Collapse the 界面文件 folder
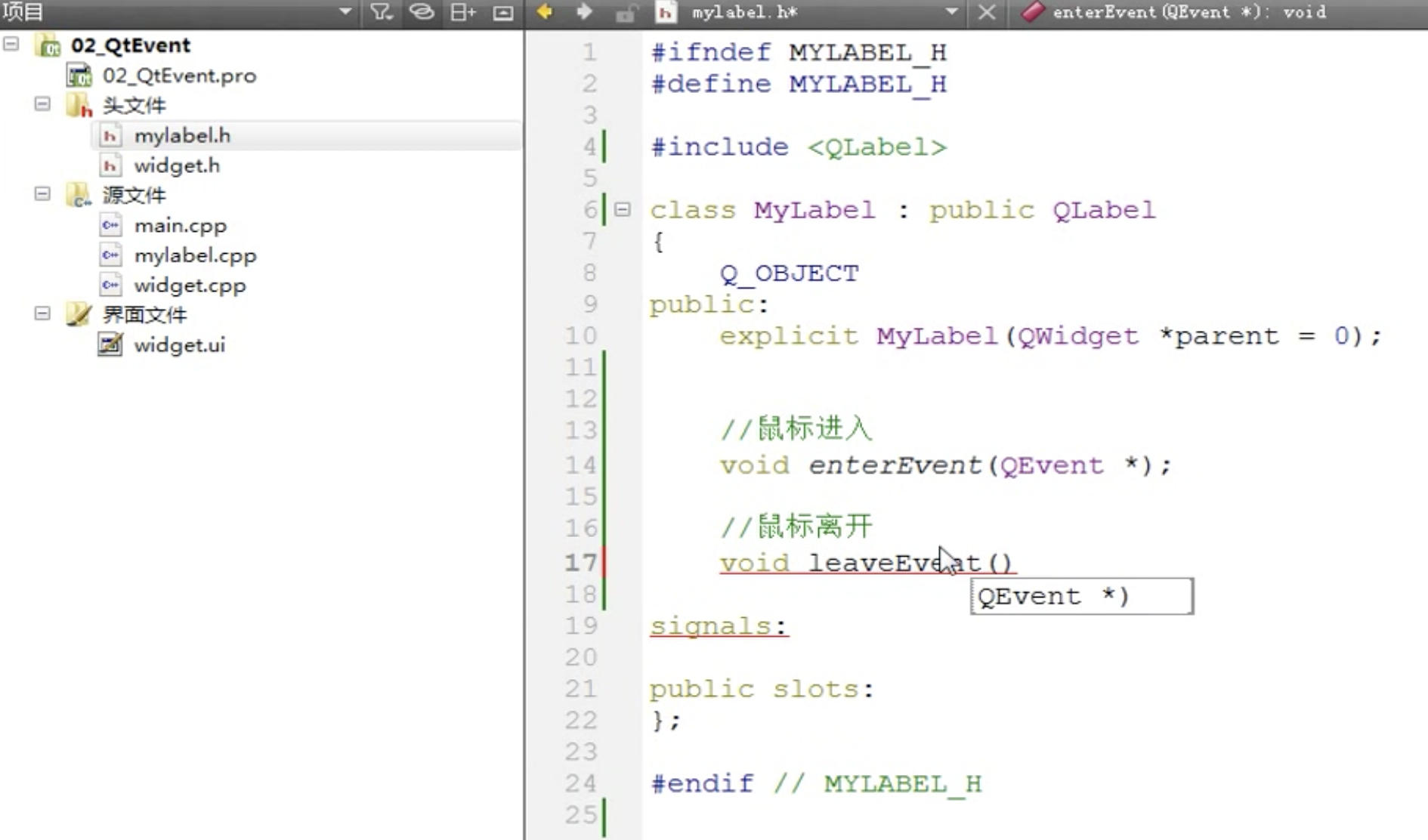The width and height of the screenshot is (1428, 840). (x=42, y=313)
